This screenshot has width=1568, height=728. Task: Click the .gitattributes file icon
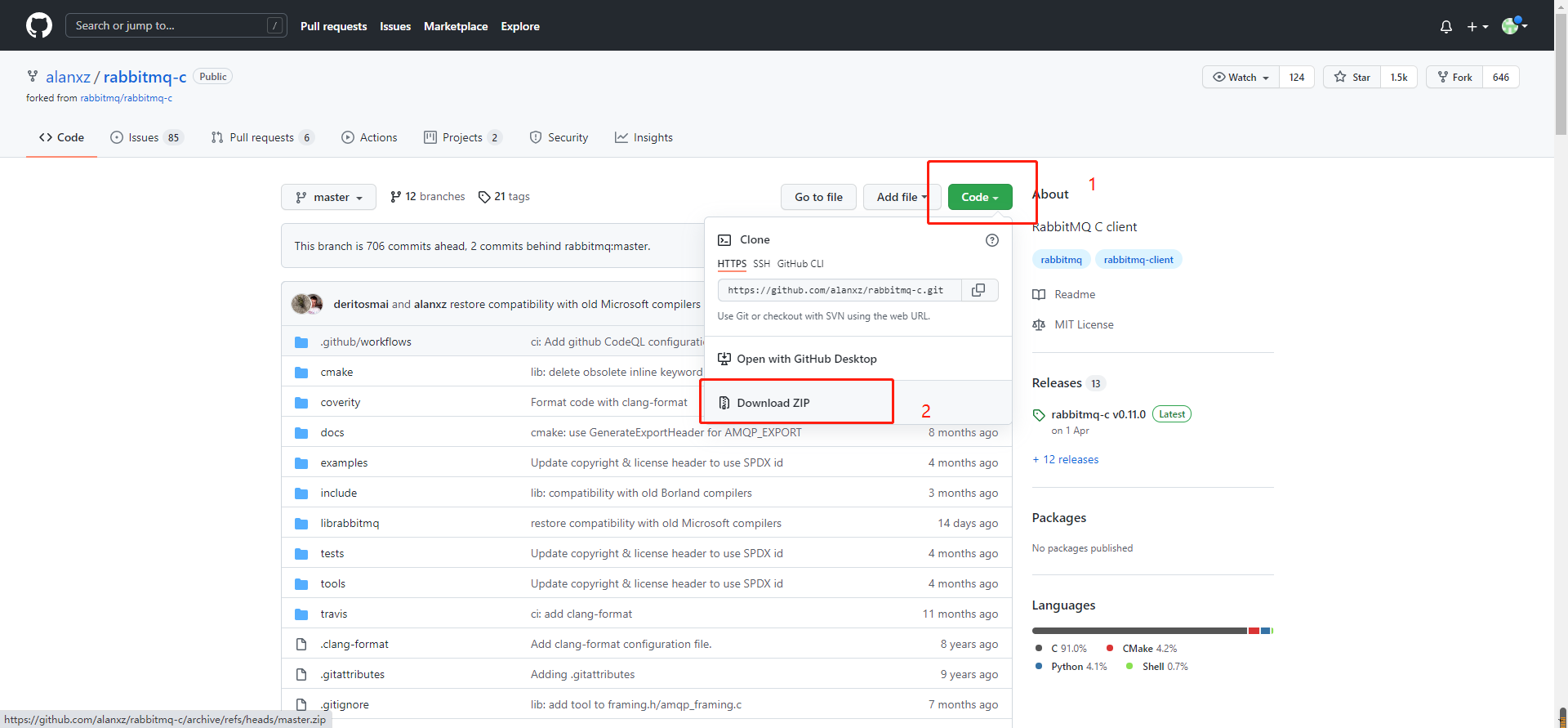[x=301, y=675]
